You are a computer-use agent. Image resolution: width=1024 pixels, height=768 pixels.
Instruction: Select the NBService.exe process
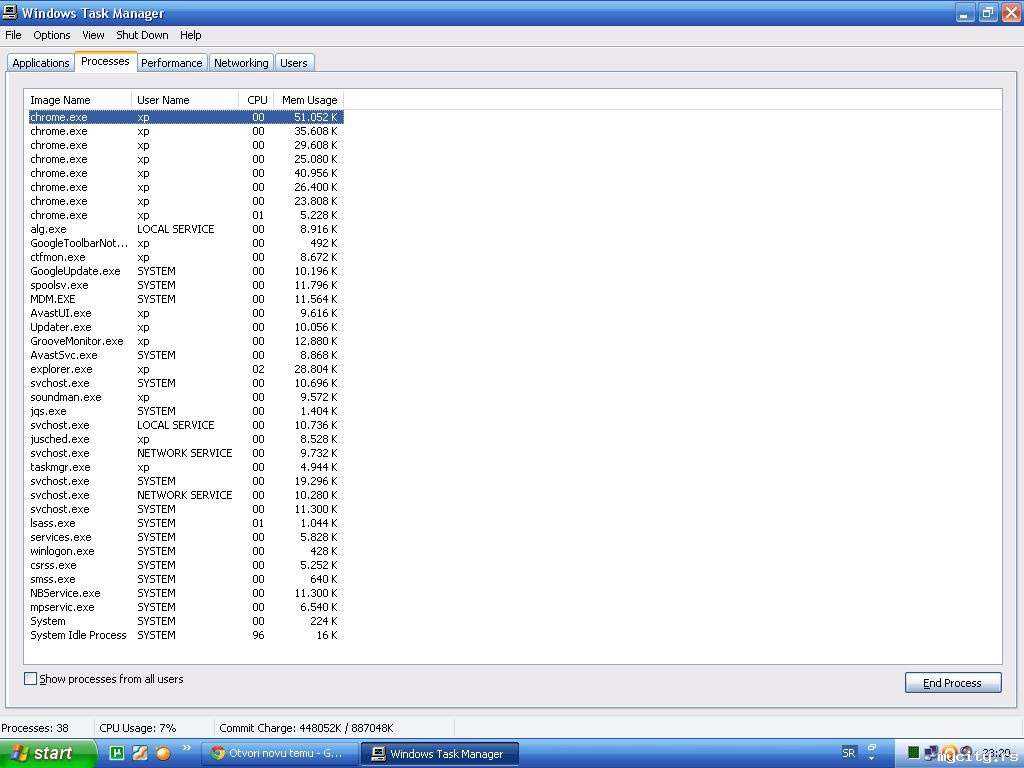click(185, 593)
